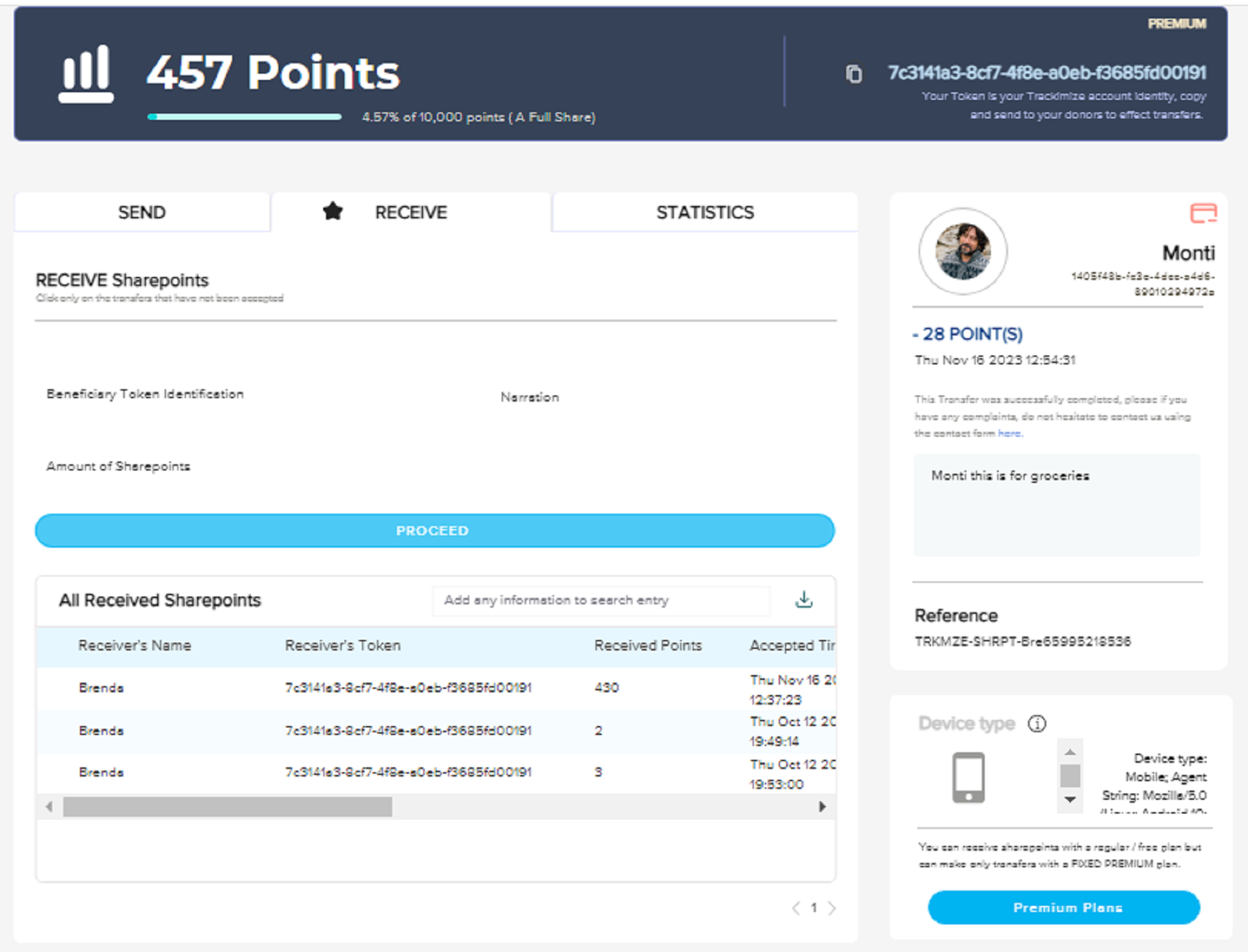
Task: Click the Monti name label
Action: [x=1188, y=253]
